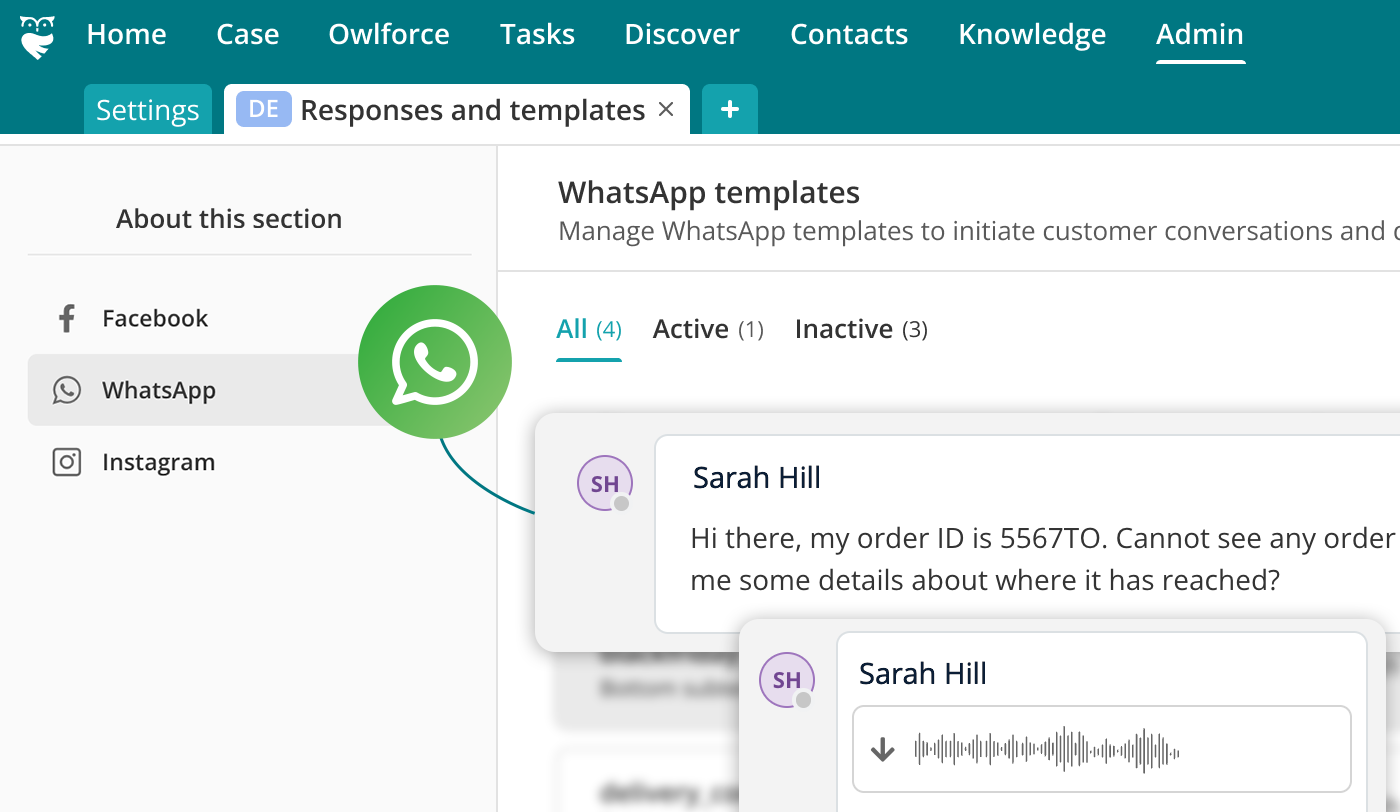Click Sarah Hill's SH avatar

pos(604,482)
